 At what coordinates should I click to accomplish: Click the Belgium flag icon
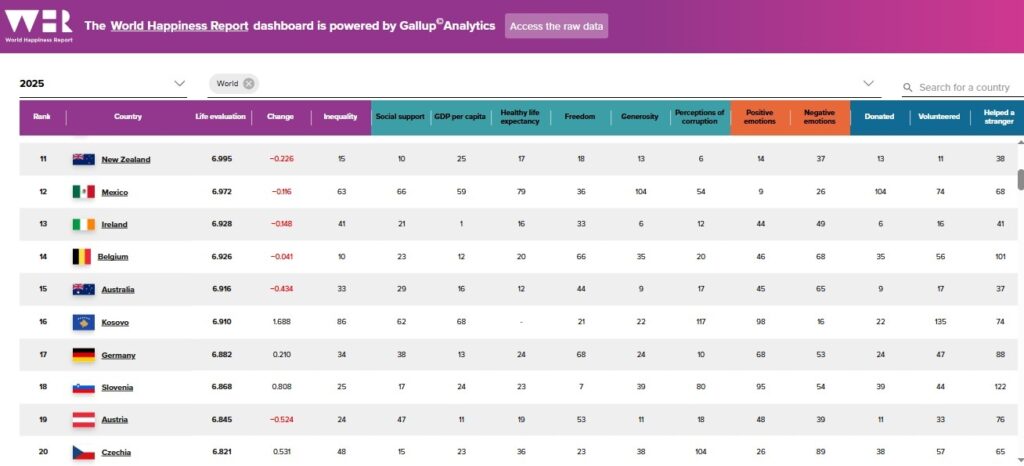pyautogui.click(x=82, y=257)
